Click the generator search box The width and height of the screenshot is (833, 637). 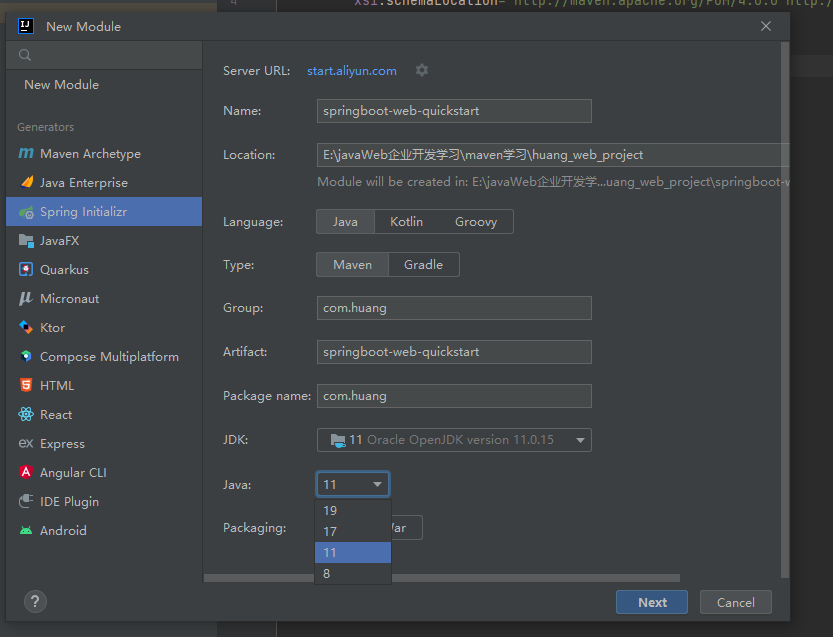[x=104, y=55]
